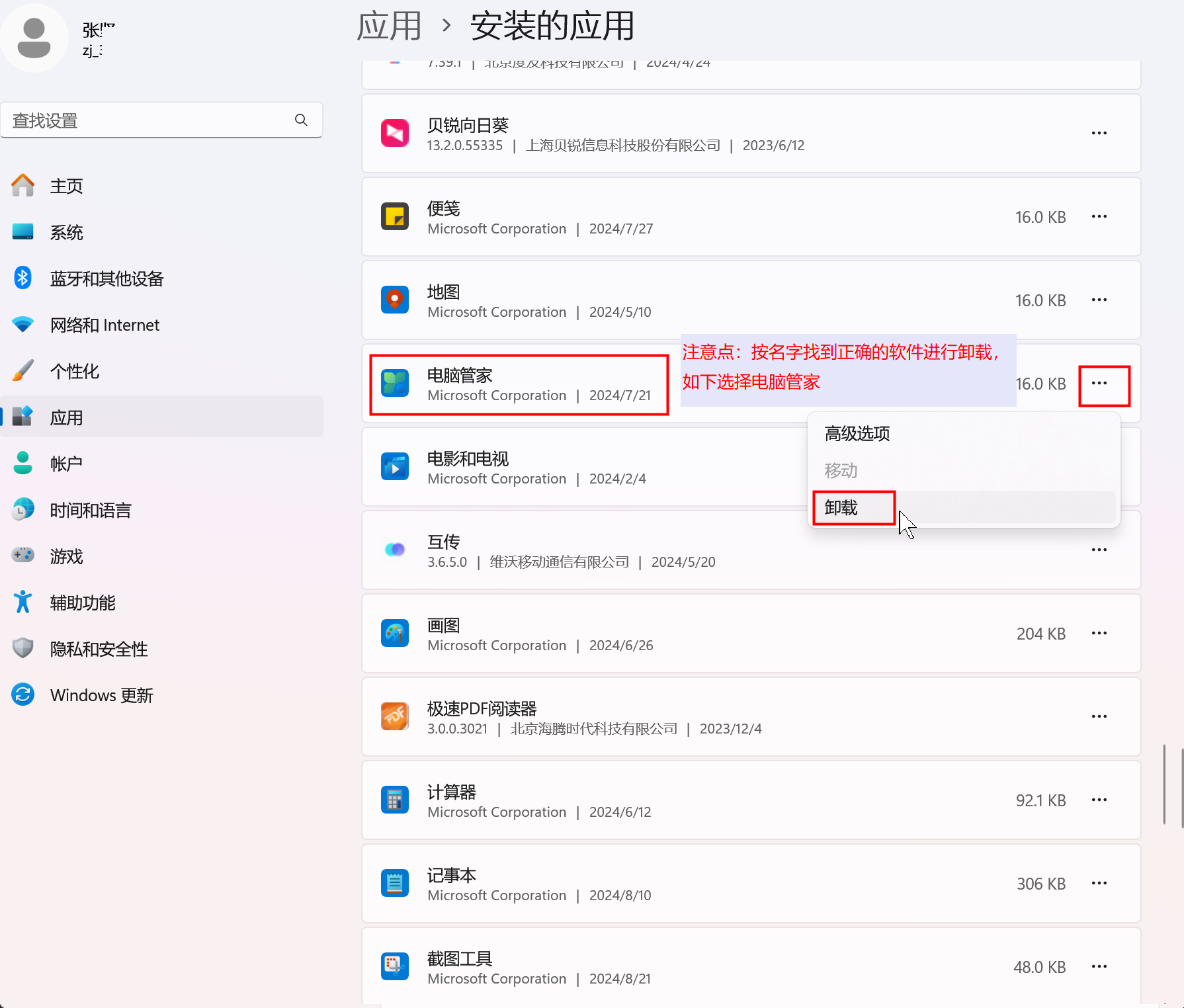Click the 极速PDF阅读器 app icon
This screenshot has width=1184, height=1008.
point(395,716)
